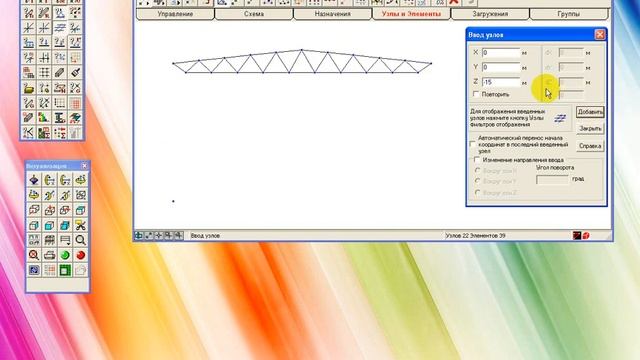
Task: Select the Вокруг оси Y radio button
Action: click(x=477, y=180)
